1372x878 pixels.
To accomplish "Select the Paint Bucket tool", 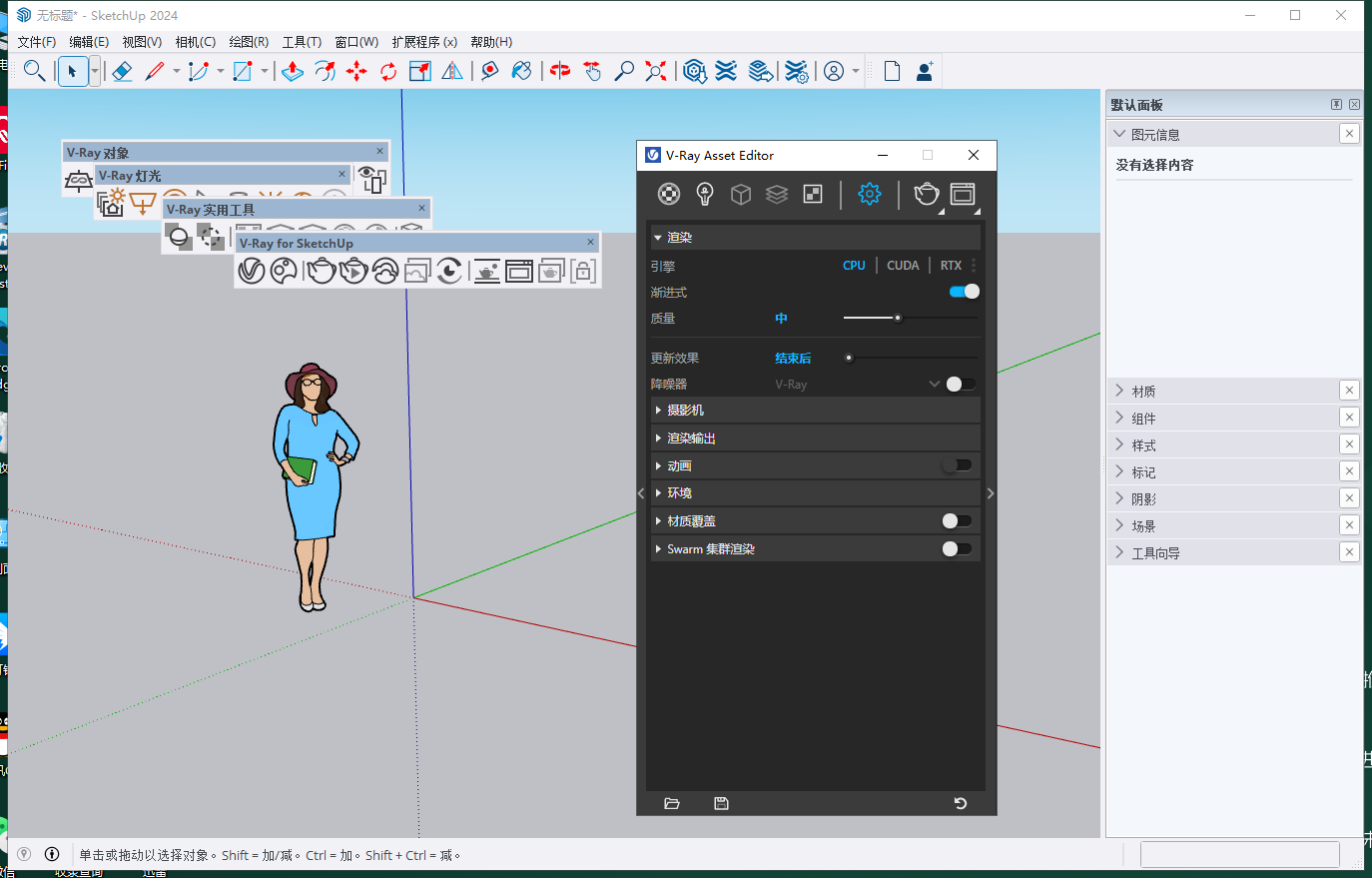I will (521, 71).
